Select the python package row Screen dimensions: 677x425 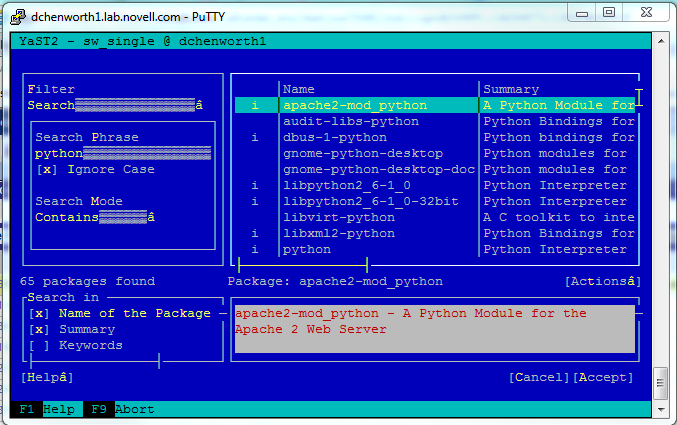pyautogui.click(x=435, y=249)
